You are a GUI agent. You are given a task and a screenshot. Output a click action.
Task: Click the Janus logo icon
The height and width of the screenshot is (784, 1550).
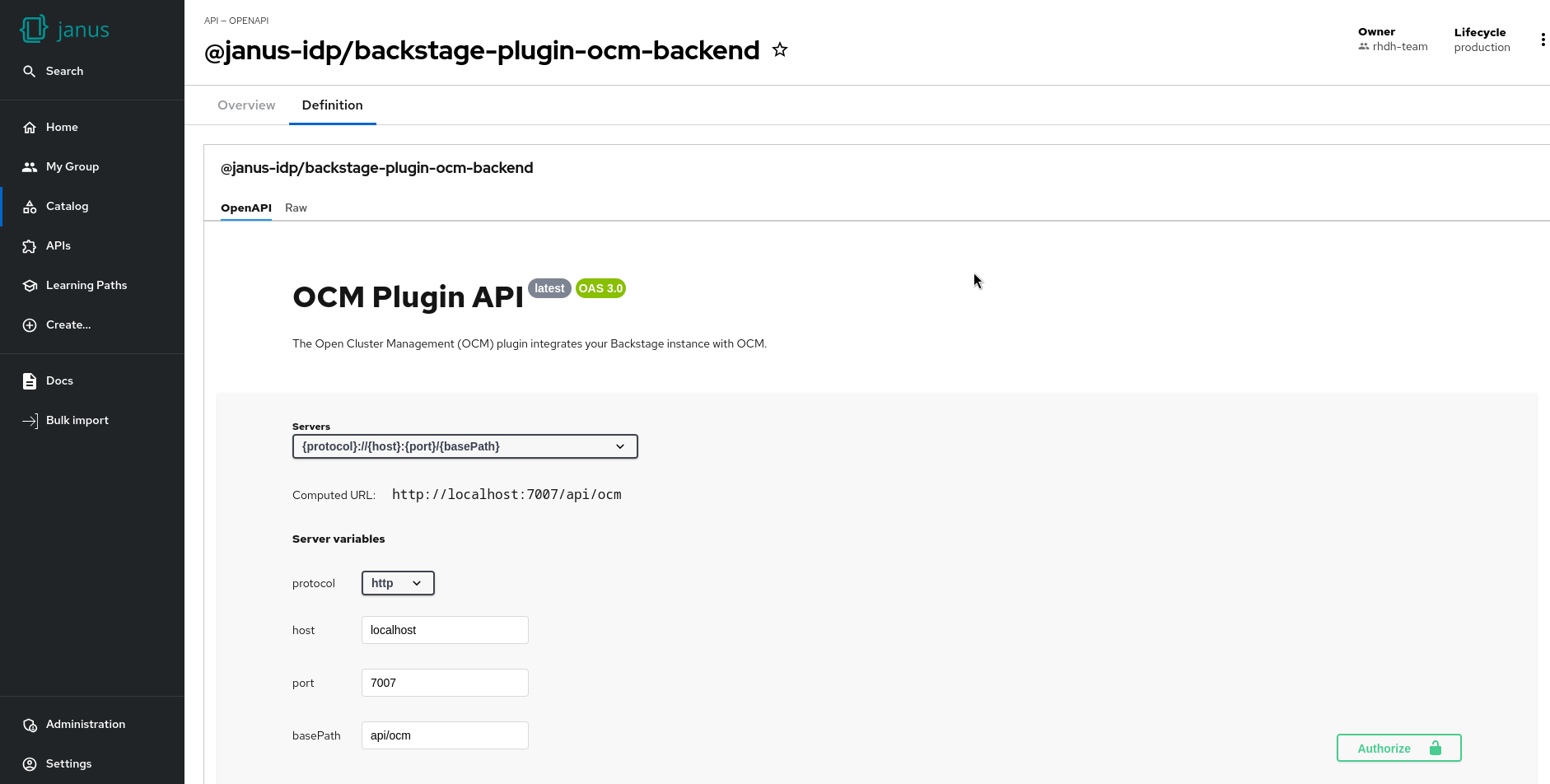34,30
